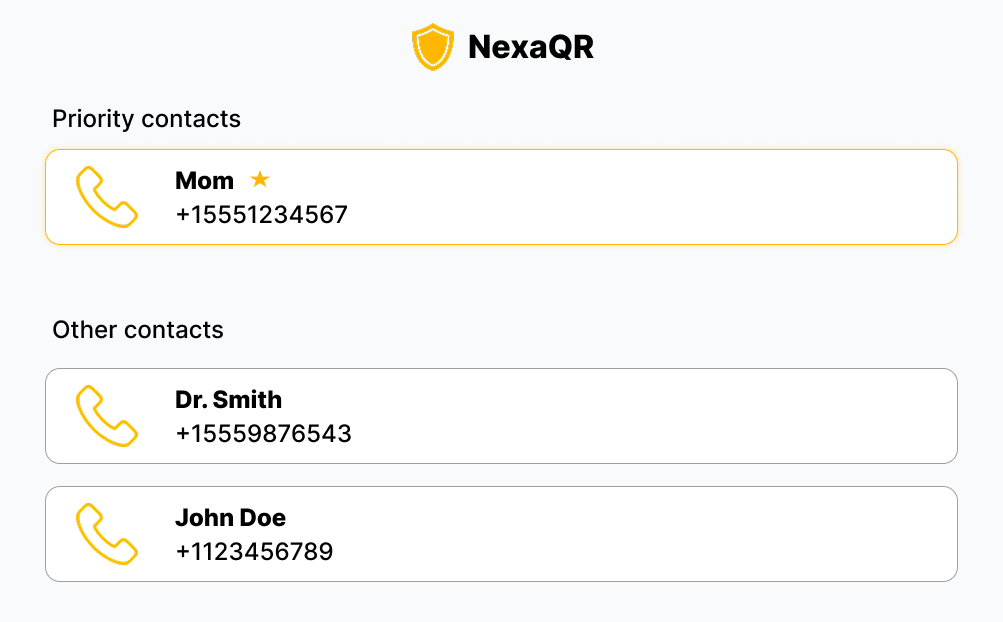Tap the phone icon for Dr. Smith
This screenshot has height=622, width=1003.
click(106, 416)
